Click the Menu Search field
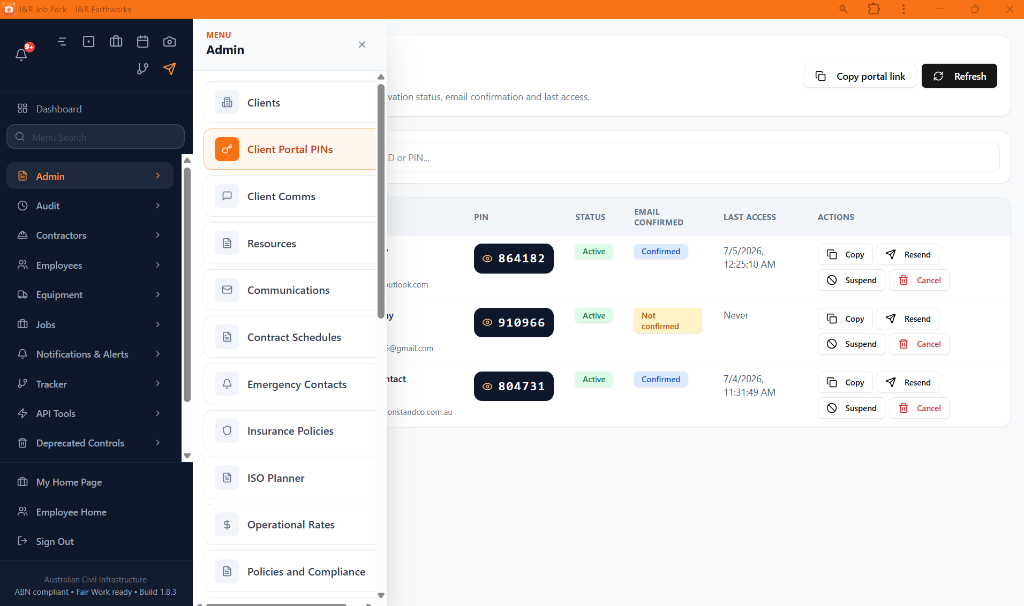 point(95,137)
